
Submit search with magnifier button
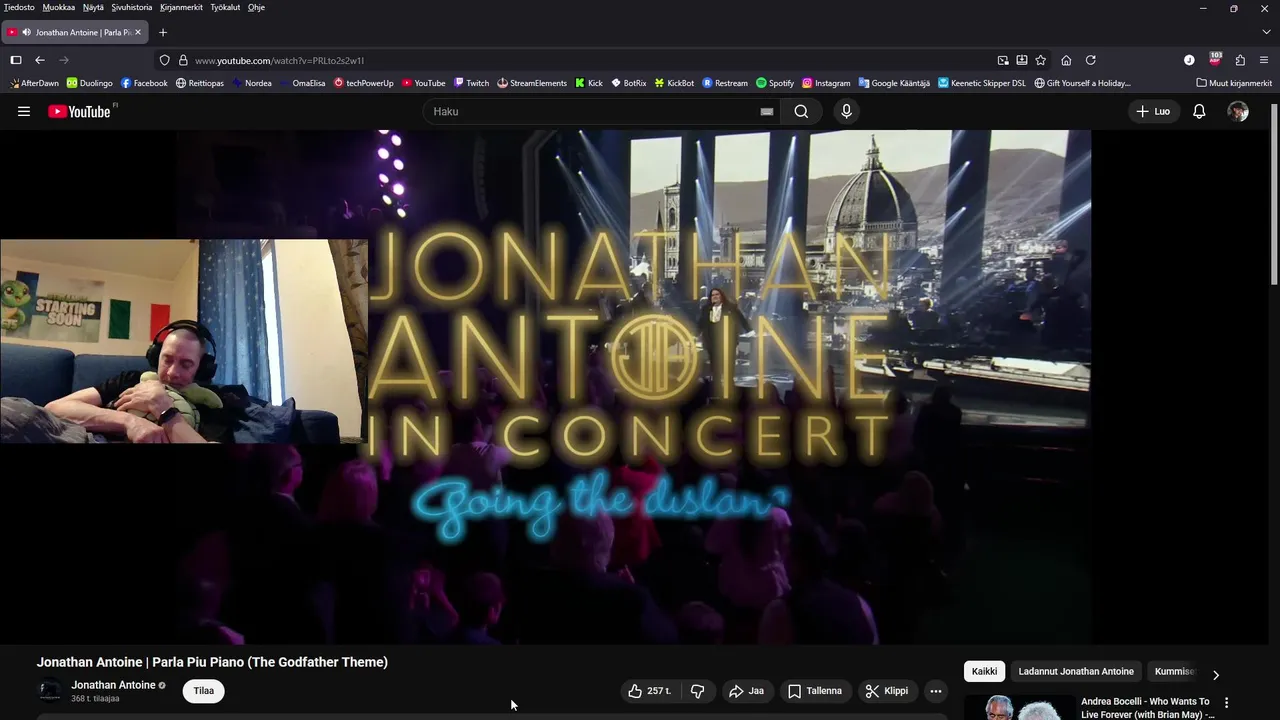801,111
